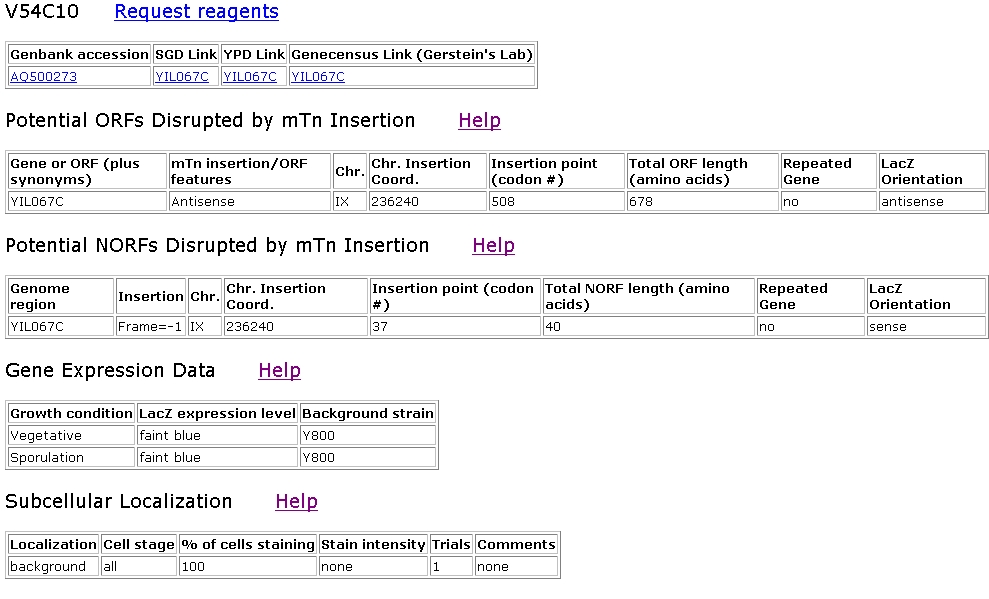Click the ORF insertion point cell 508
This screenshot has width=989, height=599.
point(556,201)
